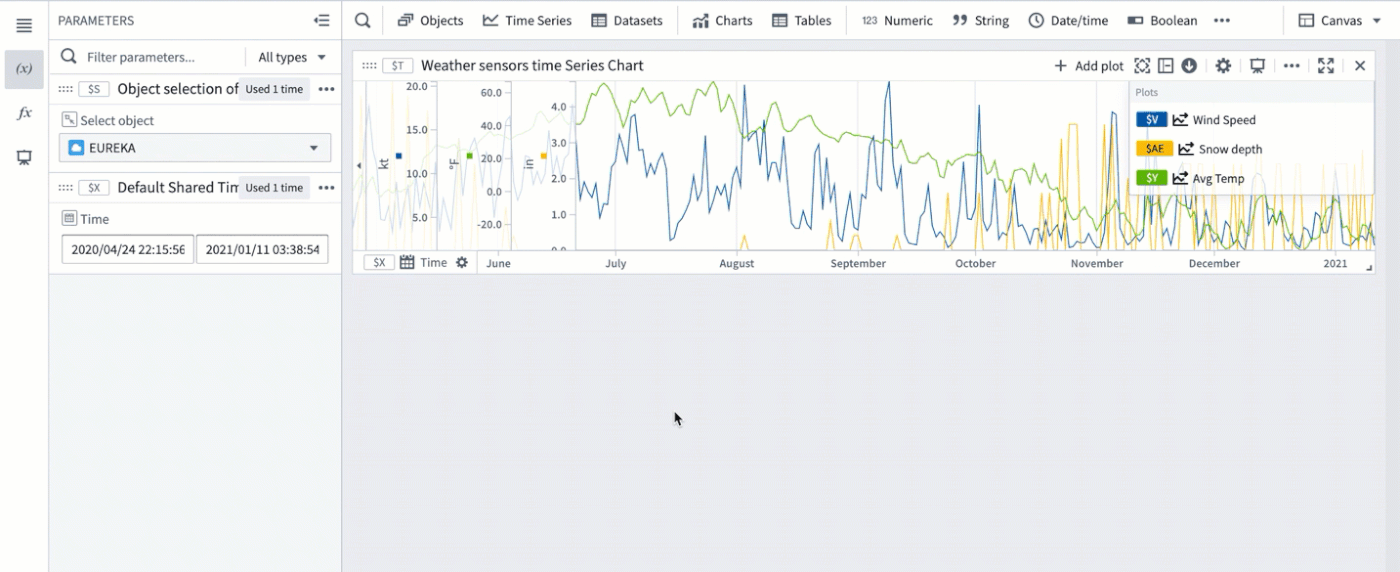
Task: Click the chart presentation mode icon
Action: click(1258, 66)
